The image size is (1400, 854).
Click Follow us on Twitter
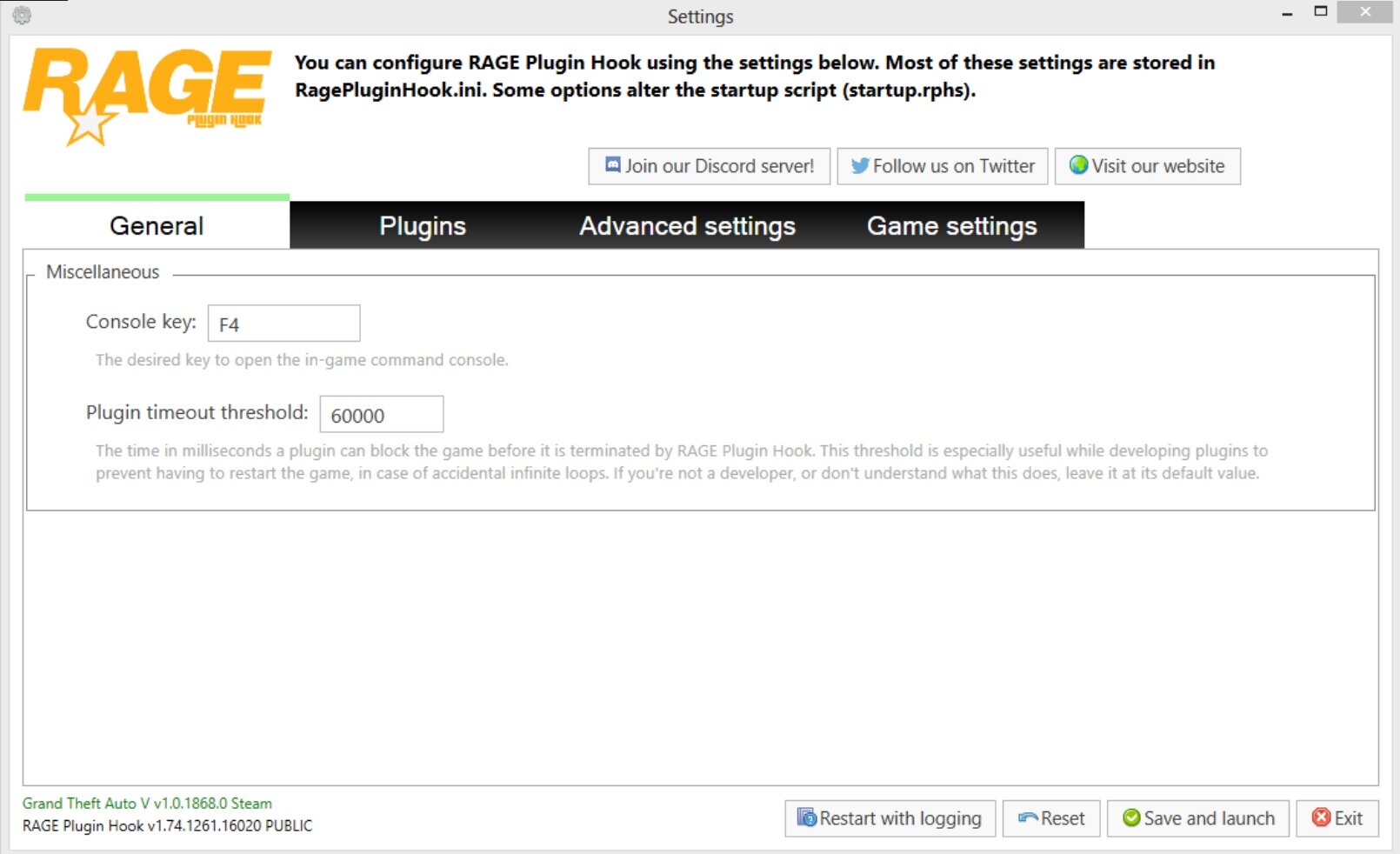[943, 166]
